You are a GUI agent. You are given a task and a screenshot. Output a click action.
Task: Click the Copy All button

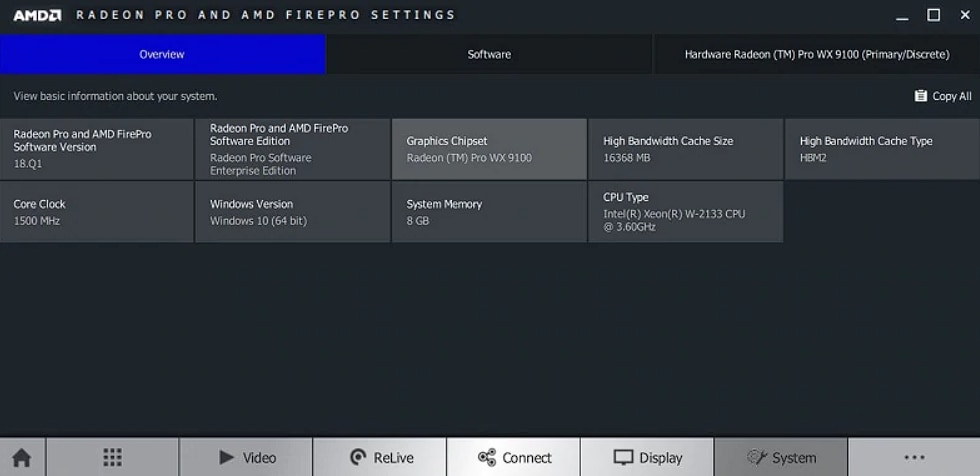click(x=943, y=96)
